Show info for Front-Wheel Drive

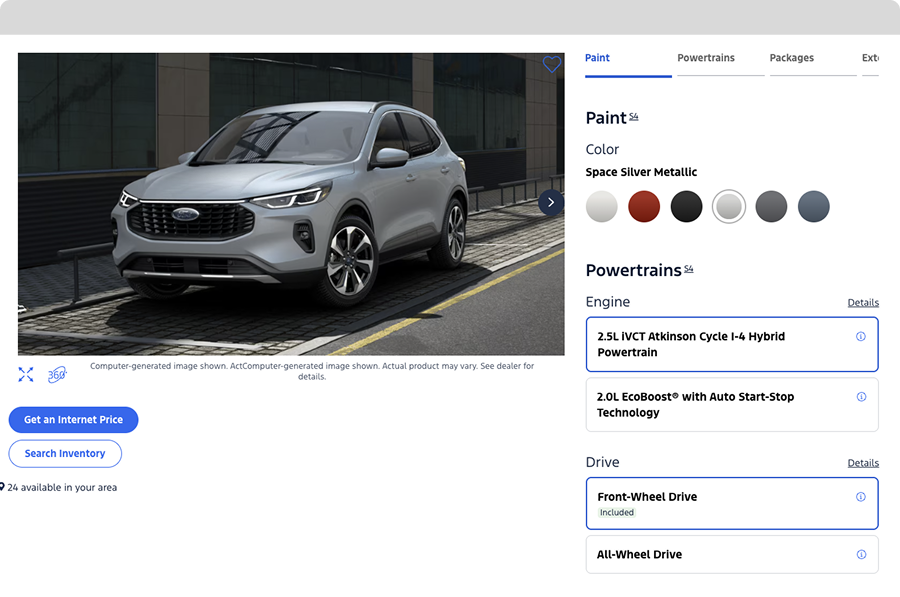860,497
